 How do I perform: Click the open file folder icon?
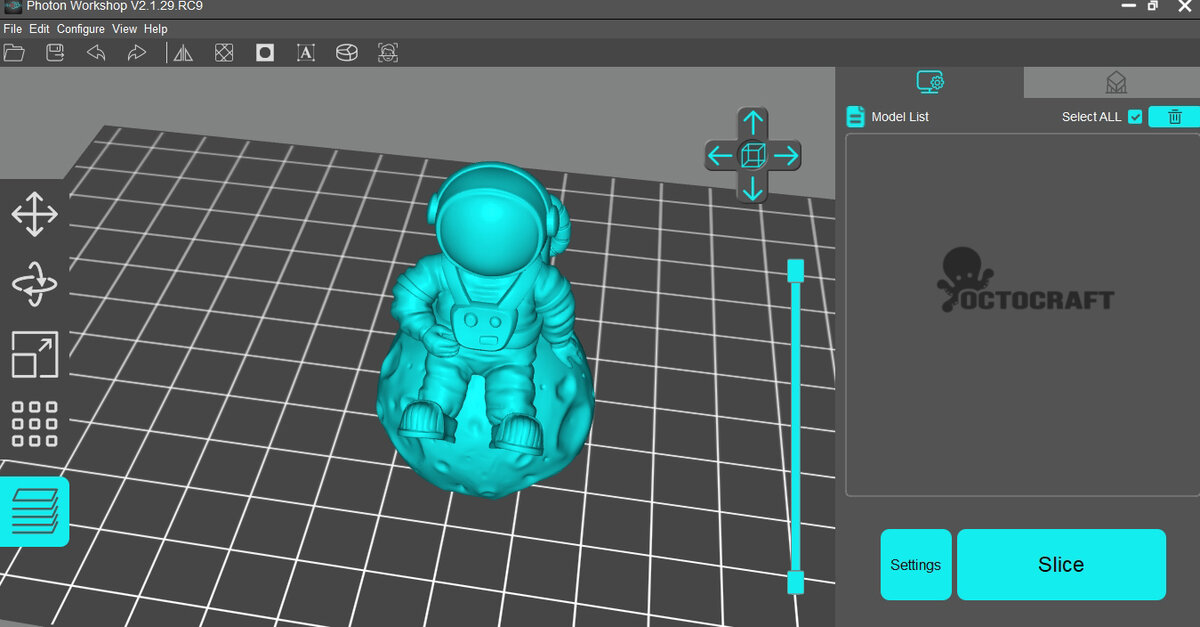click(x=14, y=52)
